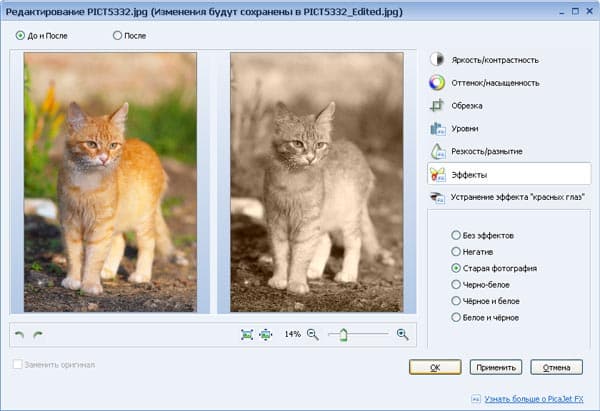Image resolution: width=600 pixels, height=411 pixels.
Task: Click the Отмена button
Action: (556, 367)
